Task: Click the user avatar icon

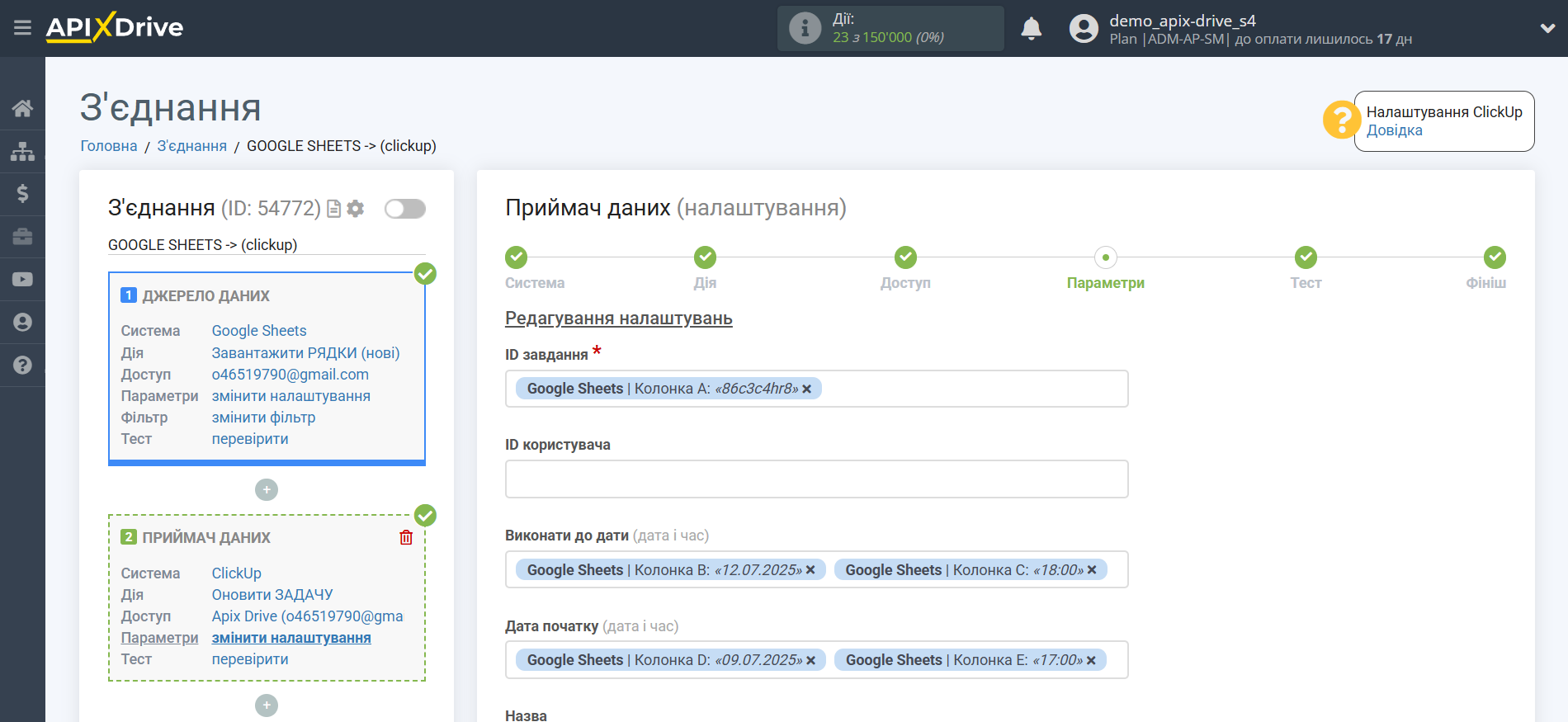Action: point(1084,28)
